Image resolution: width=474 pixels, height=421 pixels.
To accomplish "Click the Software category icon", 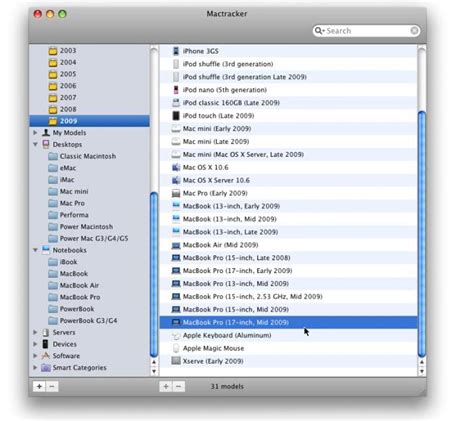I will pyautogui.click(x=46, y=356).
